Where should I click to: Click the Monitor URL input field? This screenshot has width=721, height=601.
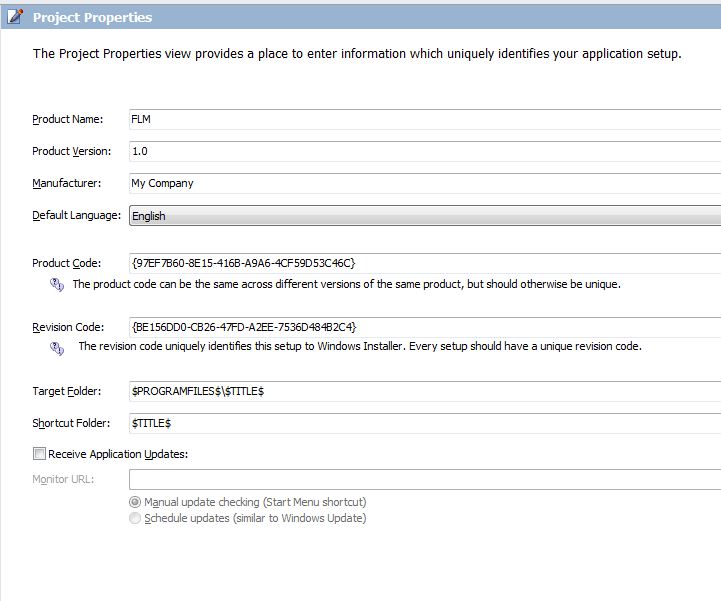(425, 480)
